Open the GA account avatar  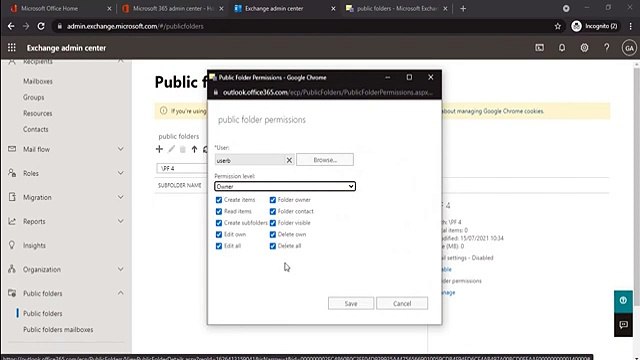tap(629, 48)
